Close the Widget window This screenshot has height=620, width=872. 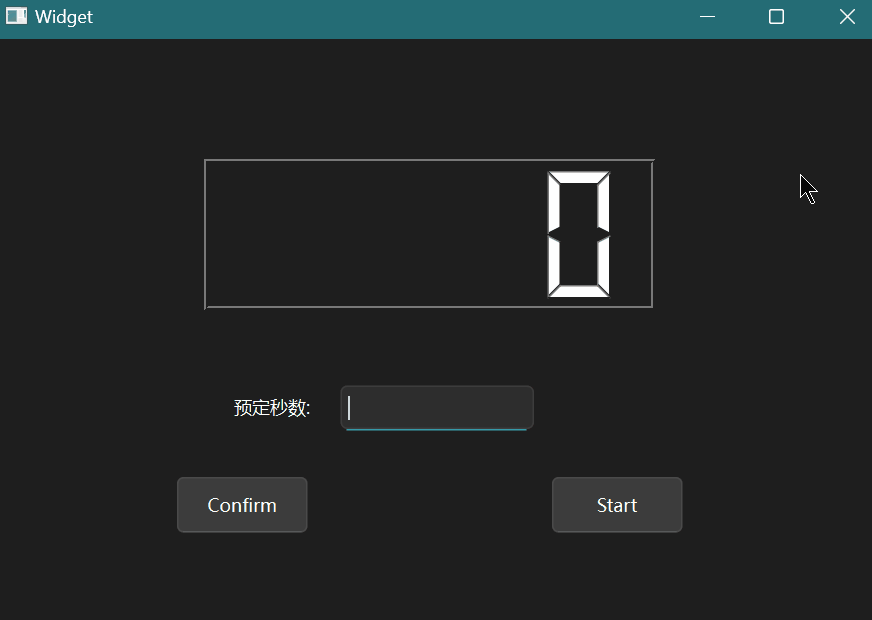coord(847,17)
